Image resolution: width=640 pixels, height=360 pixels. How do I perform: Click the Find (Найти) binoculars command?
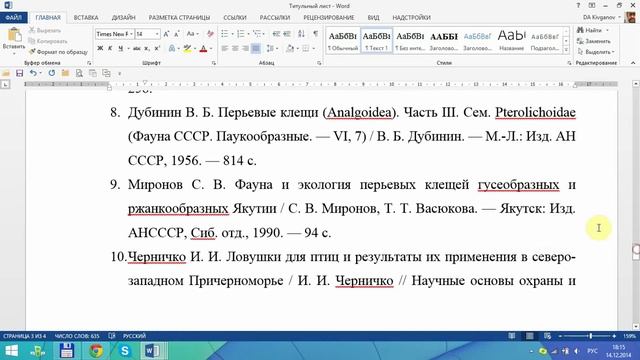click(589, 31)
